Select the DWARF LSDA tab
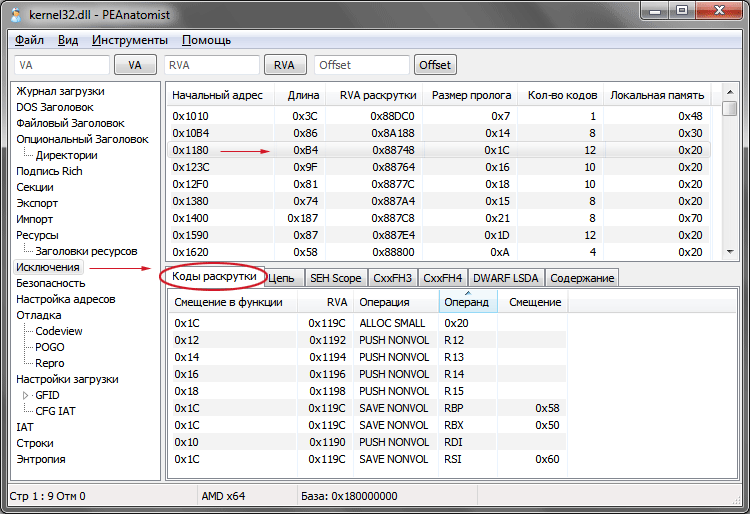The image size is (750, 514). pyautogui.click(x=507, y=277)
